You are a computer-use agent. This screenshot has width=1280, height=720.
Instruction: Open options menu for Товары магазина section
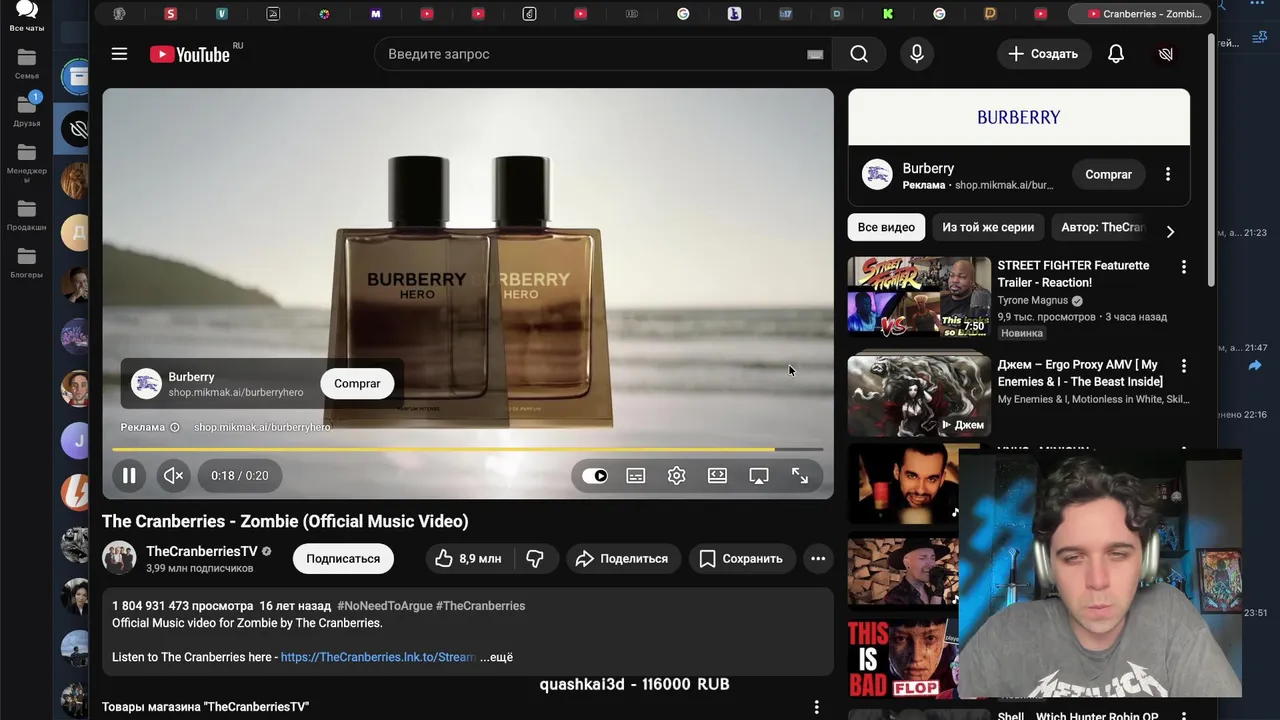click(816, 707)
